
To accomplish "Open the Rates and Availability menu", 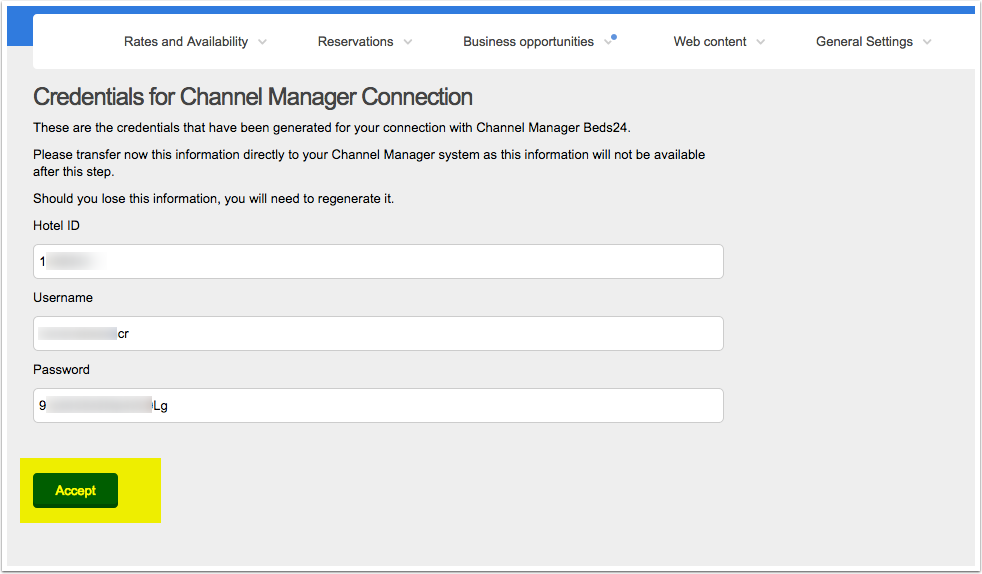I will pos(186,42).
